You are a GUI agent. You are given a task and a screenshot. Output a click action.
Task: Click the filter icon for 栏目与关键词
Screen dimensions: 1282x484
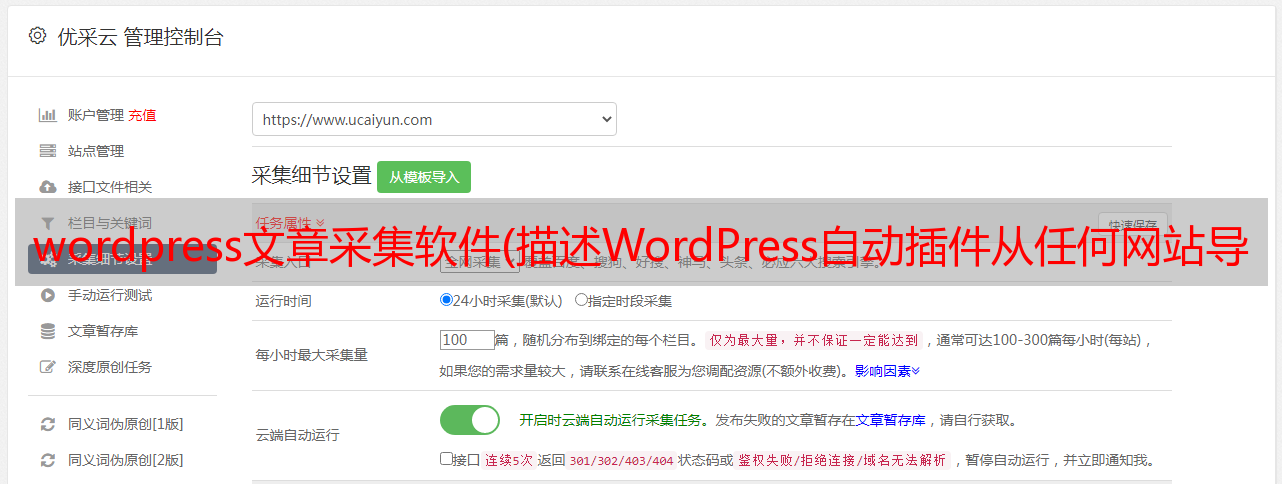point(47,223)
